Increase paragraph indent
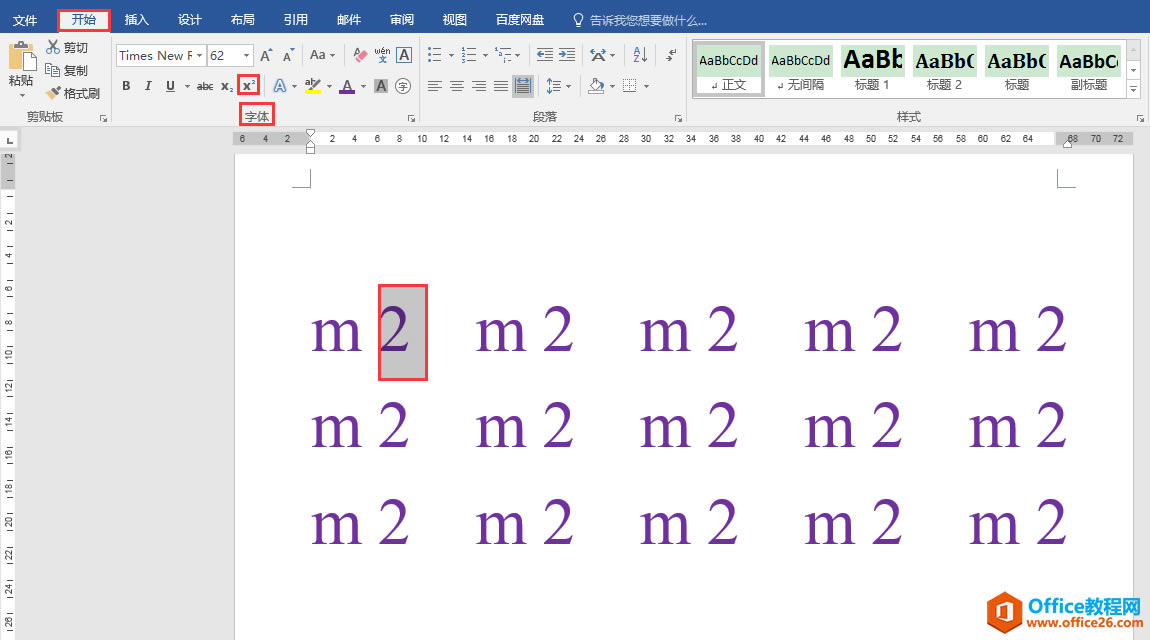Viewport: 1150px width, 640px height. pyautogui.click(x=567, y=55)
